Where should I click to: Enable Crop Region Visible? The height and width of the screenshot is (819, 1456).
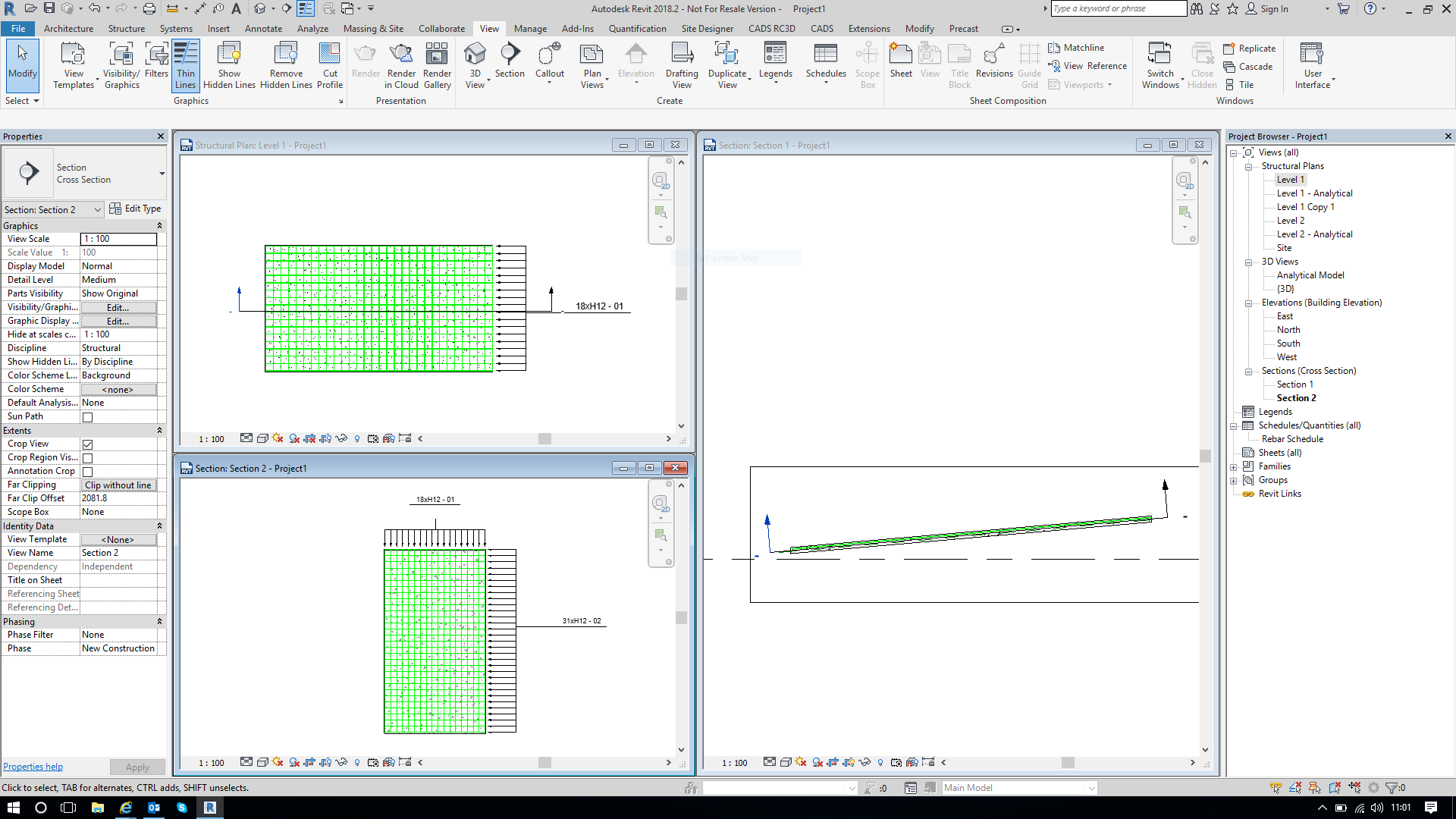click(89, 457)
